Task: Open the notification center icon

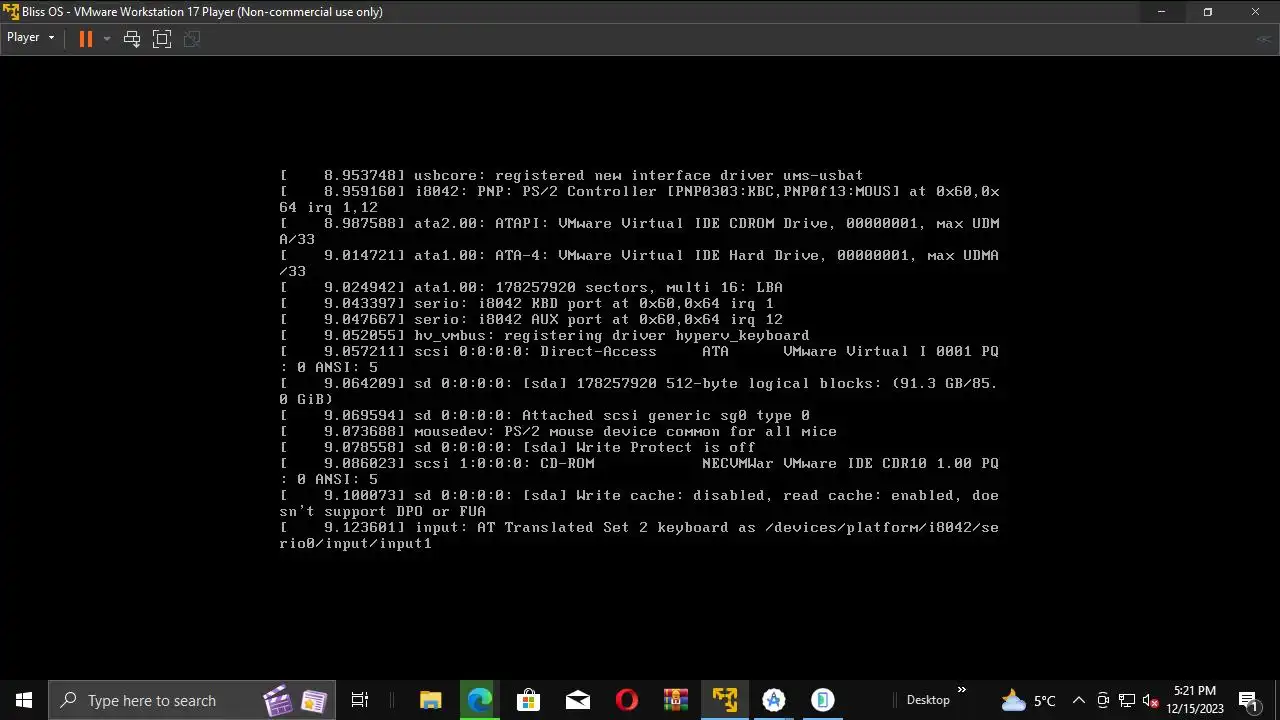Action: point(1247,700)
